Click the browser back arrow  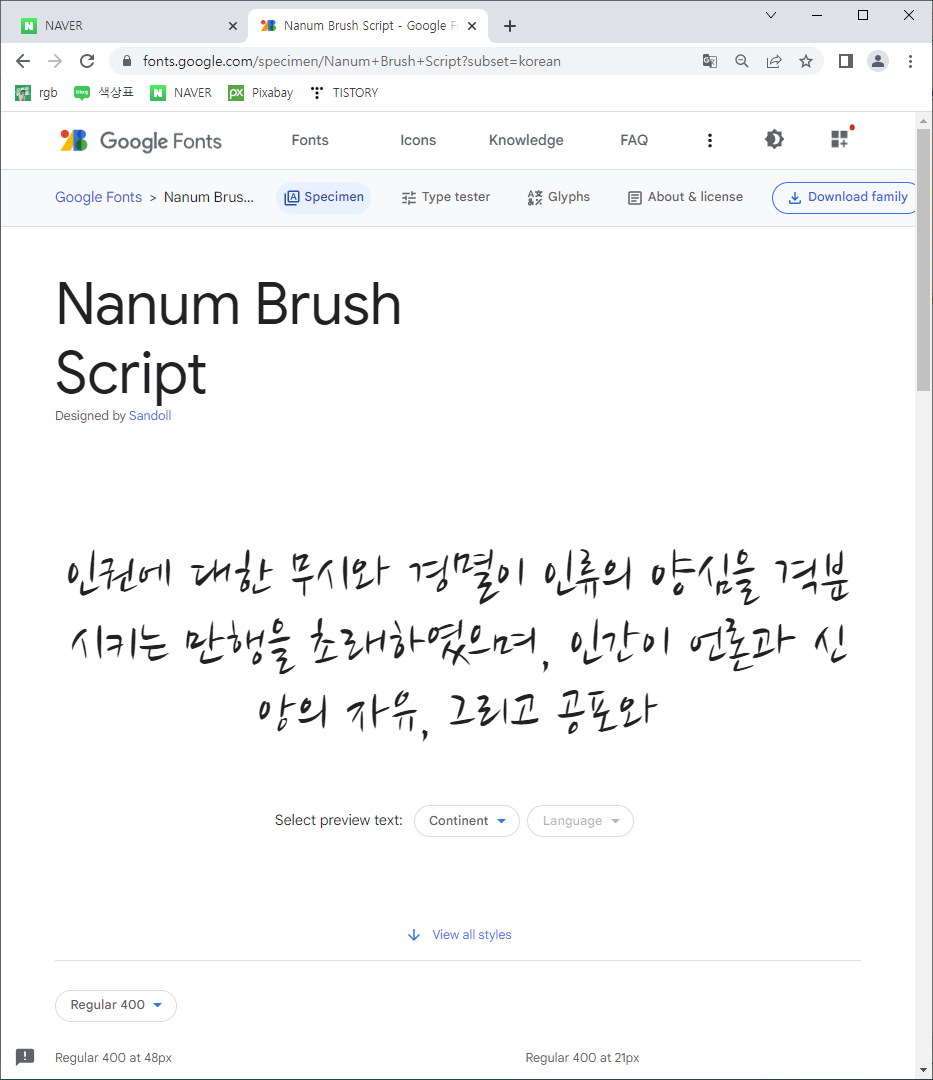click(23, 61)
